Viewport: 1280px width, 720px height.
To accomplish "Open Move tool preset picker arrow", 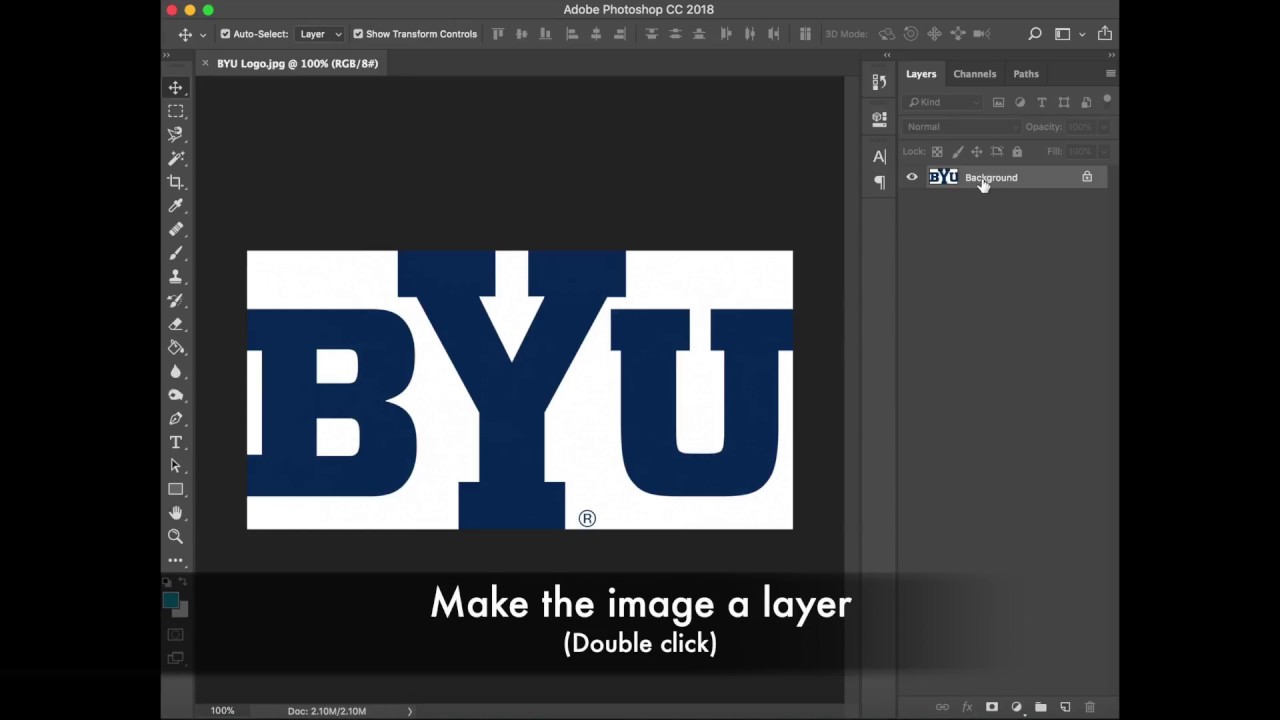I will coord(203,34).
